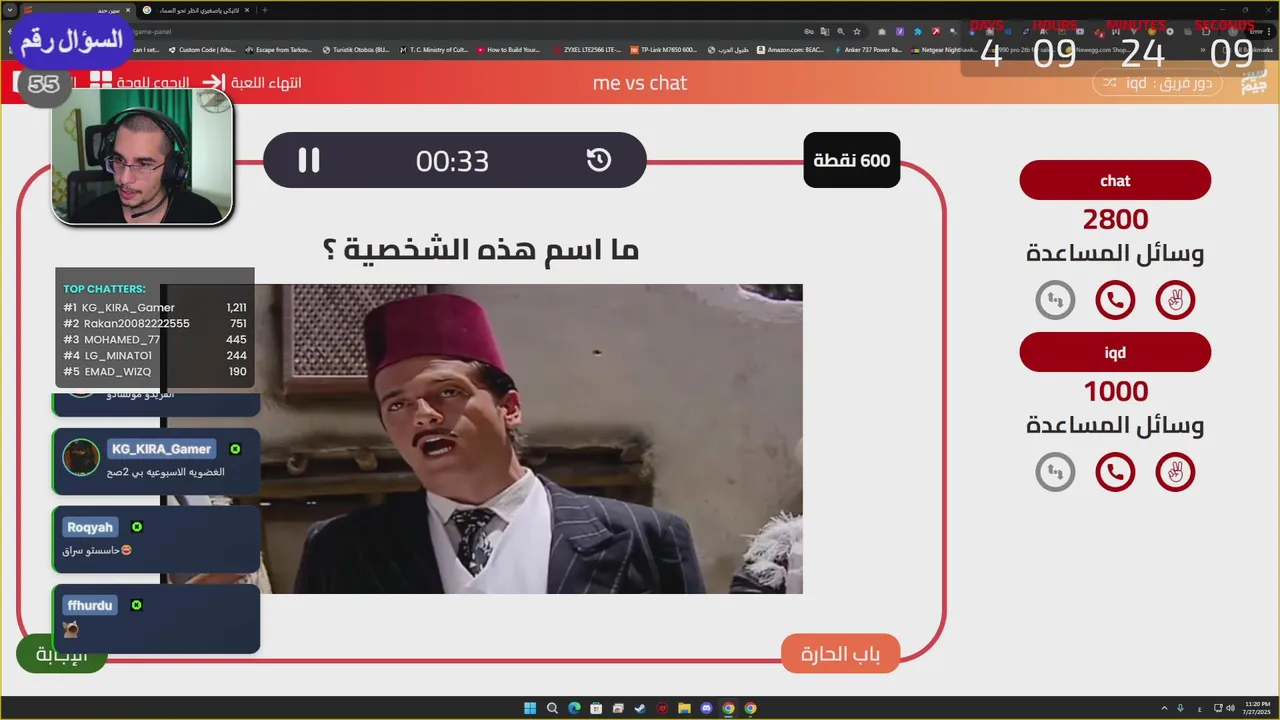1280x720 pixels.
Task: Open the TP-Link M7650 bookmark
Action: pos(663,49)
